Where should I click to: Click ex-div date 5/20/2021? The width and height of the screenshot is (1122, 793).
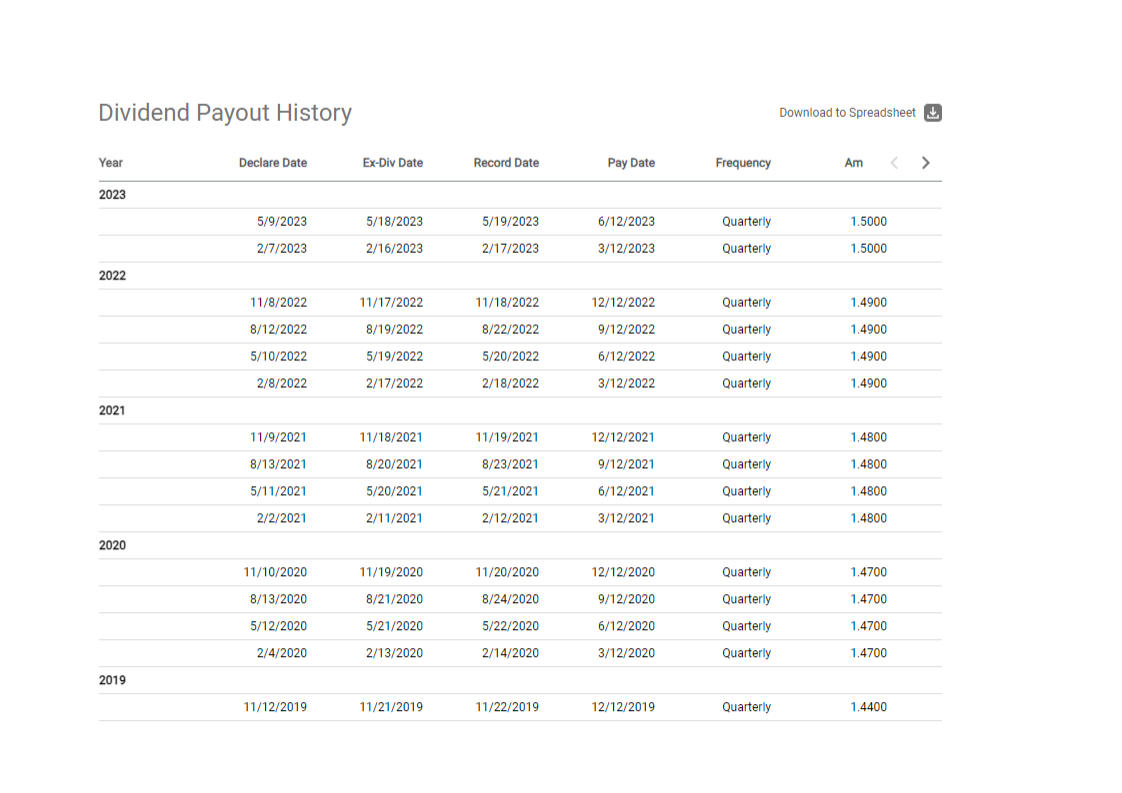[x=394, y=492]
